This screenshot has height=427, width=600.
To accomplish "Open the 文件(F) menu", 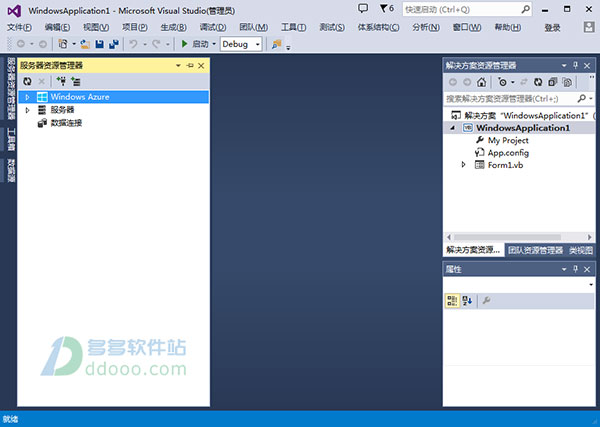I will point(20,27).
